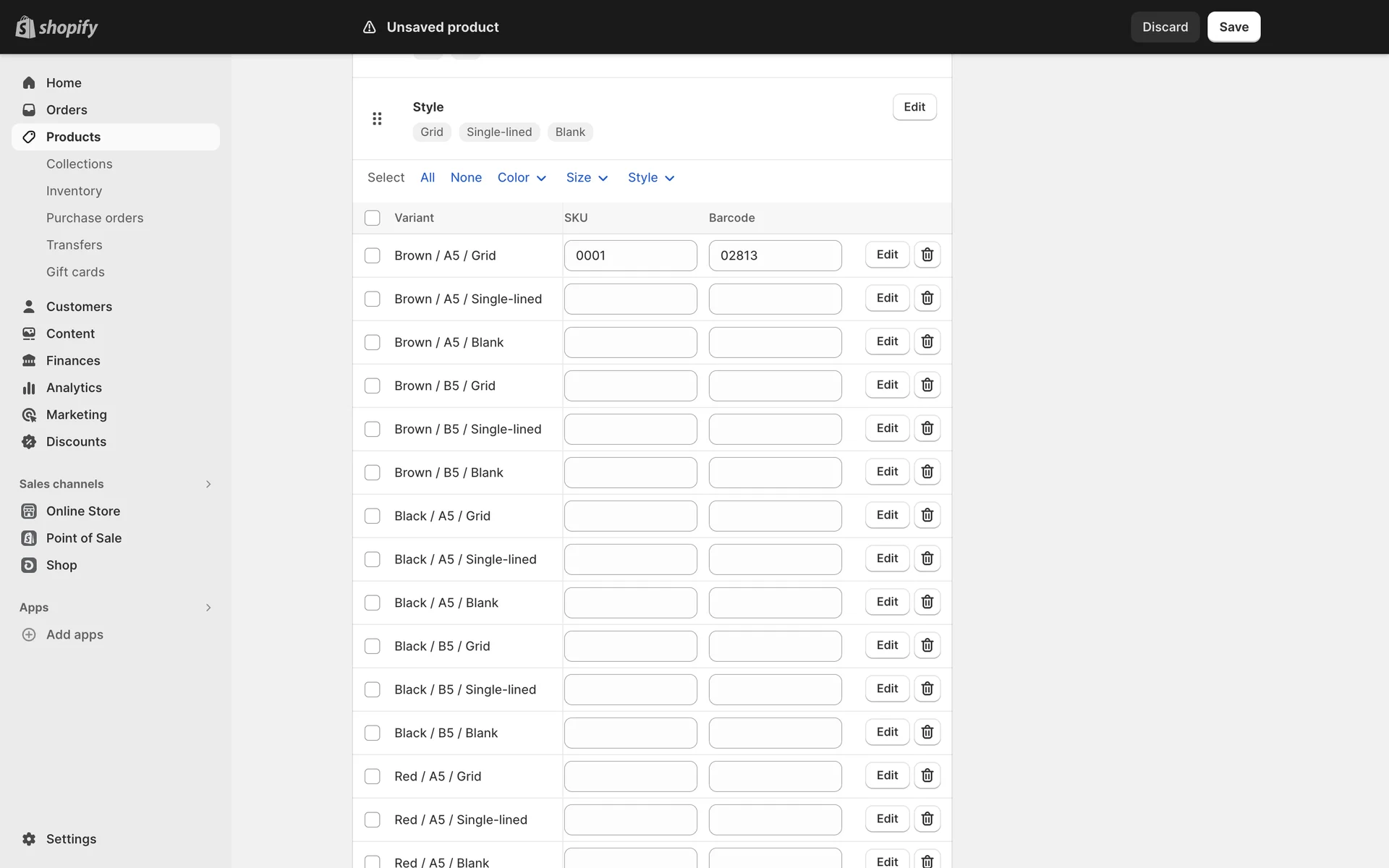Open the Analytics sidebar icon
Viewport: 1389px width, 868px height.
[29, 388]
